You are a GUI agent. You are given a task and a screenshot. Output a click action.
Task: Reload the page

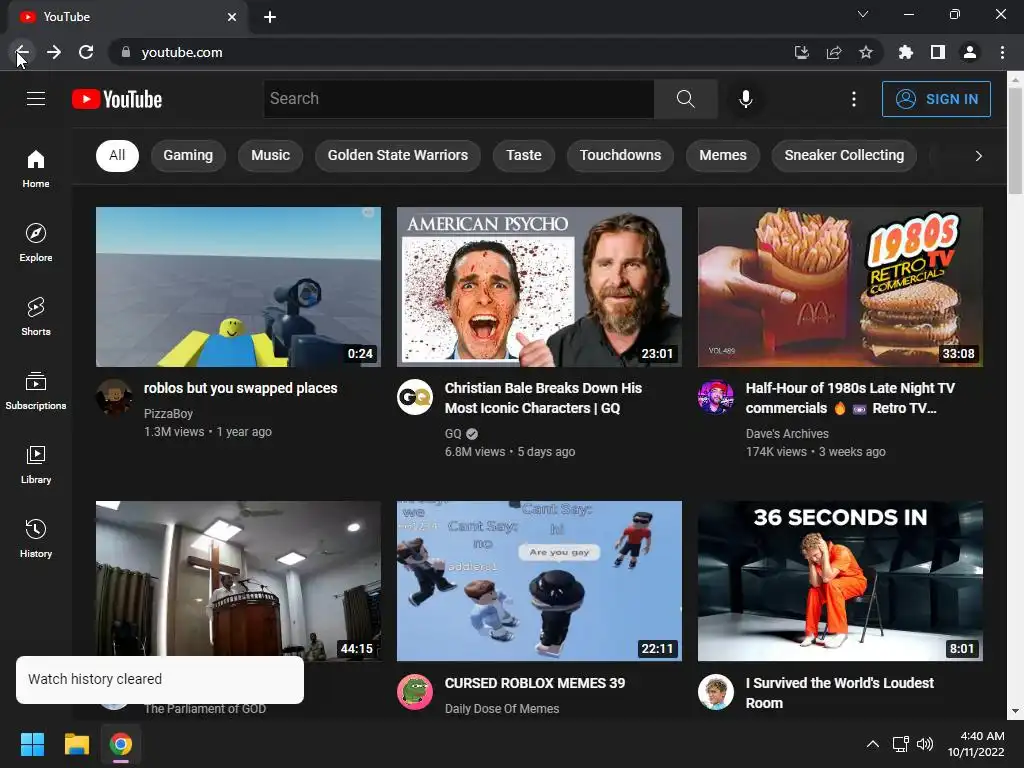(x=86, y=52)
